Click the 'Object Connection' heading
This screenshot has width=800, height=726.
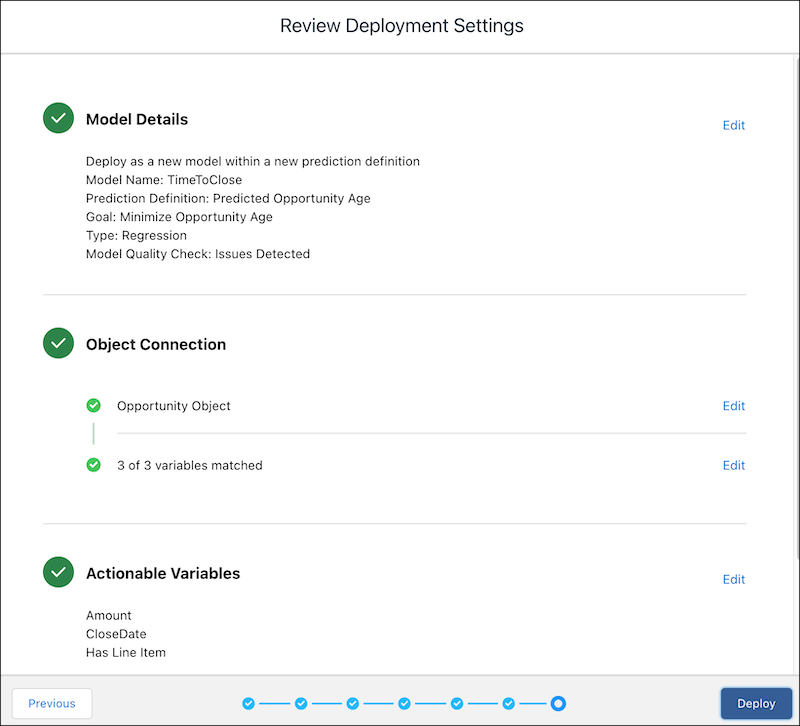[x=156, y=344]
